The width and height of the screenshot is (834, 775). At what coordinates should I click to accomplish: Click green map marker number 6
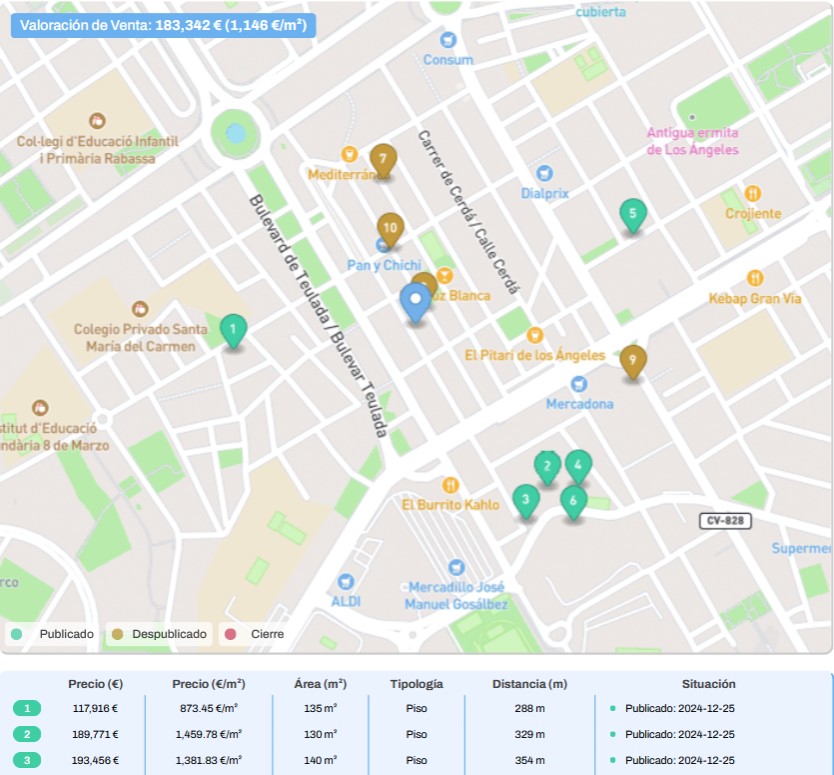tap(573, 500)
